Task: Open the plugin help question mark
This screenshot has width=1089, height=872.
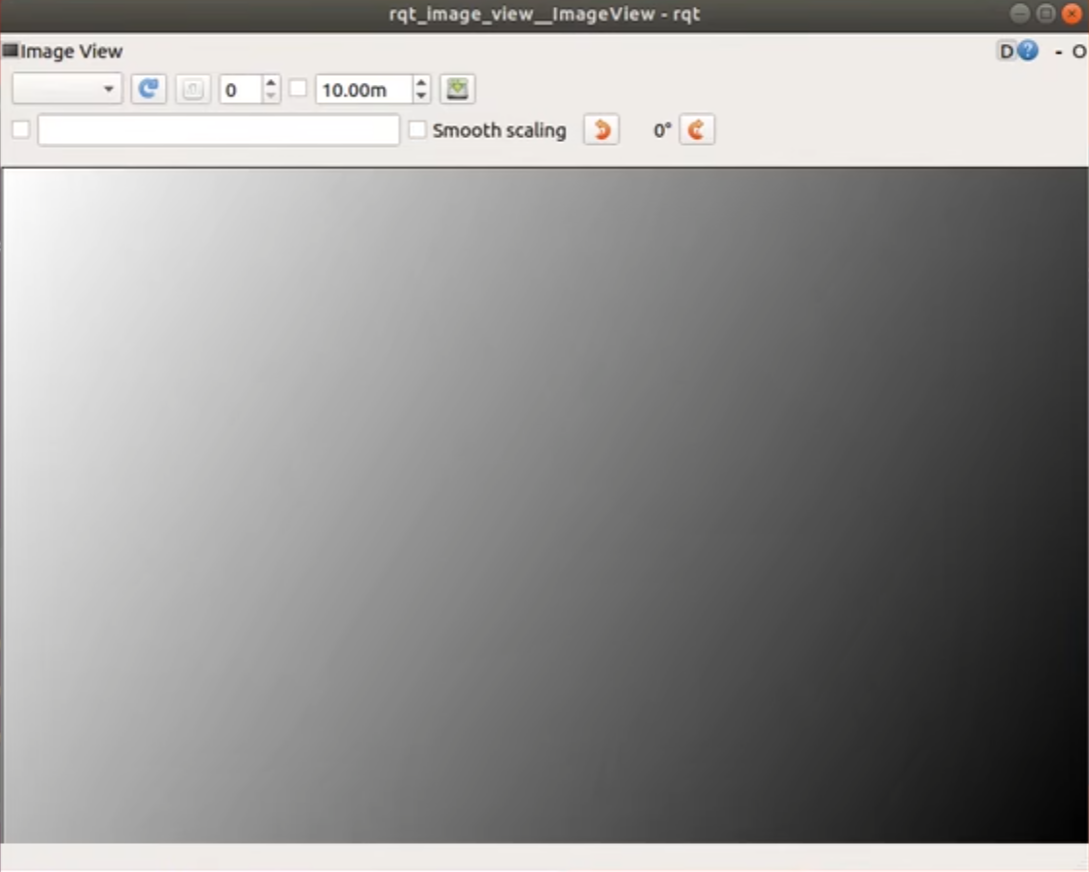Action: (x=1028, y=51)
